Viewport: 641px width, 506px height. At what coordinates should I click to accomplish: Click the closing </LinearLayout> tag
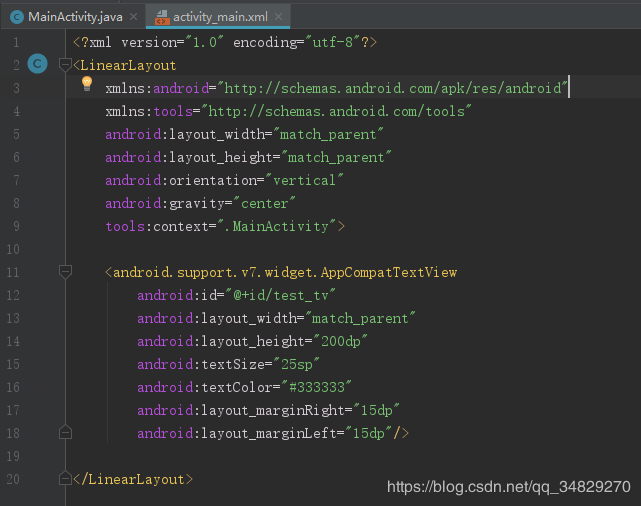click(x=132, y=479)
